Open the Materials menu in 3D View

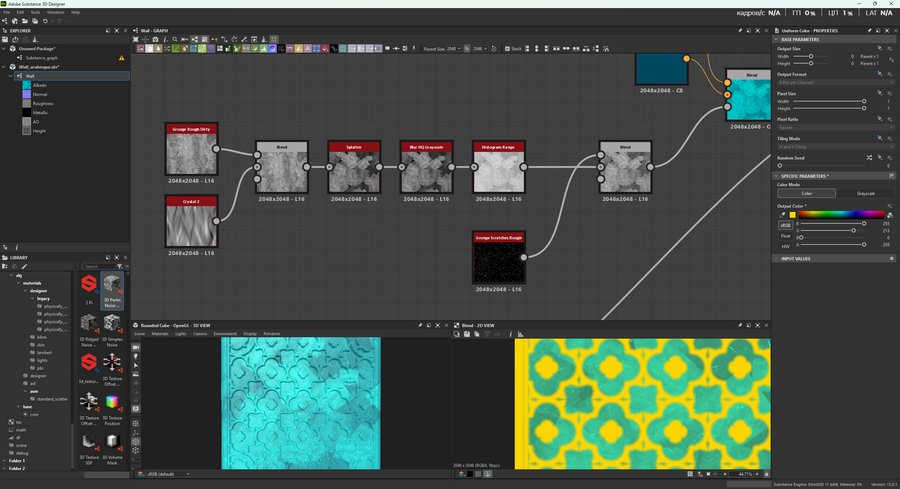(x=160, y=334)
